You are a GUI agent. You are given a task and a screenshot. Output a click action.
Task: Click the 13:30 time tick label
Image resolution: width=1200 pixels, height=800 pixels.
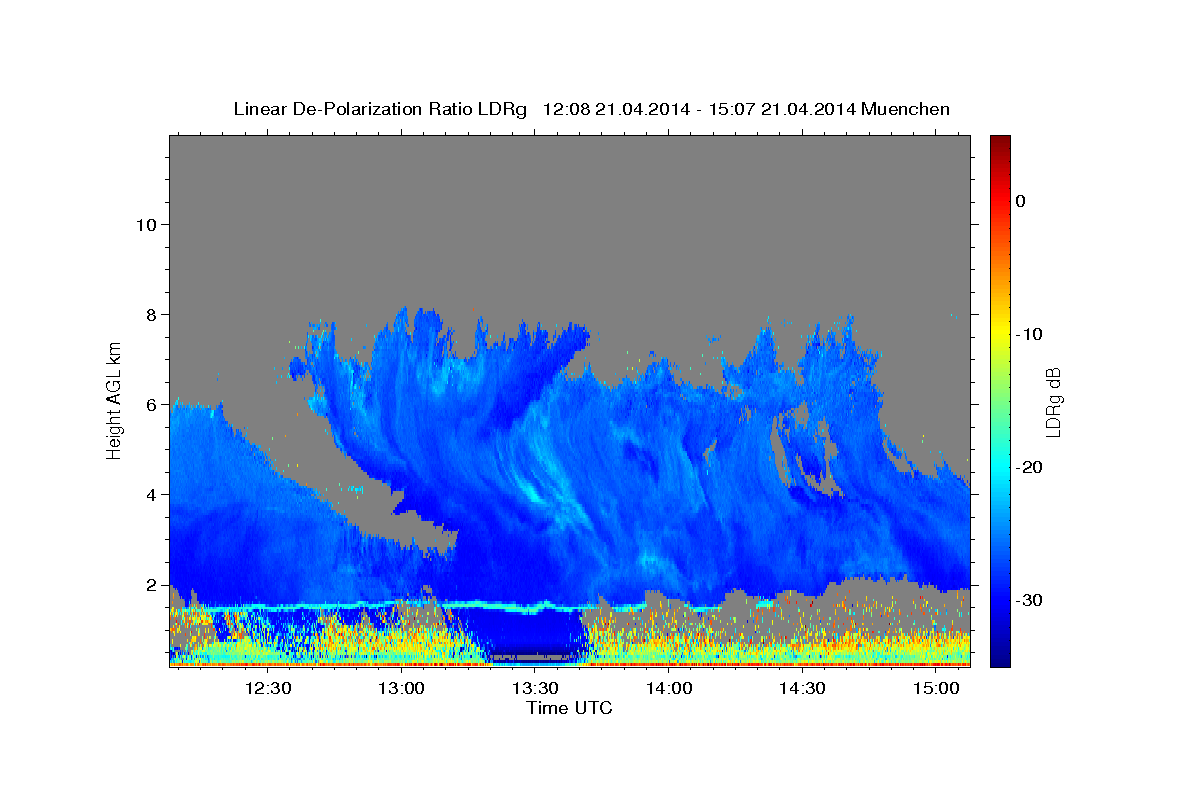tap(535, 688)
